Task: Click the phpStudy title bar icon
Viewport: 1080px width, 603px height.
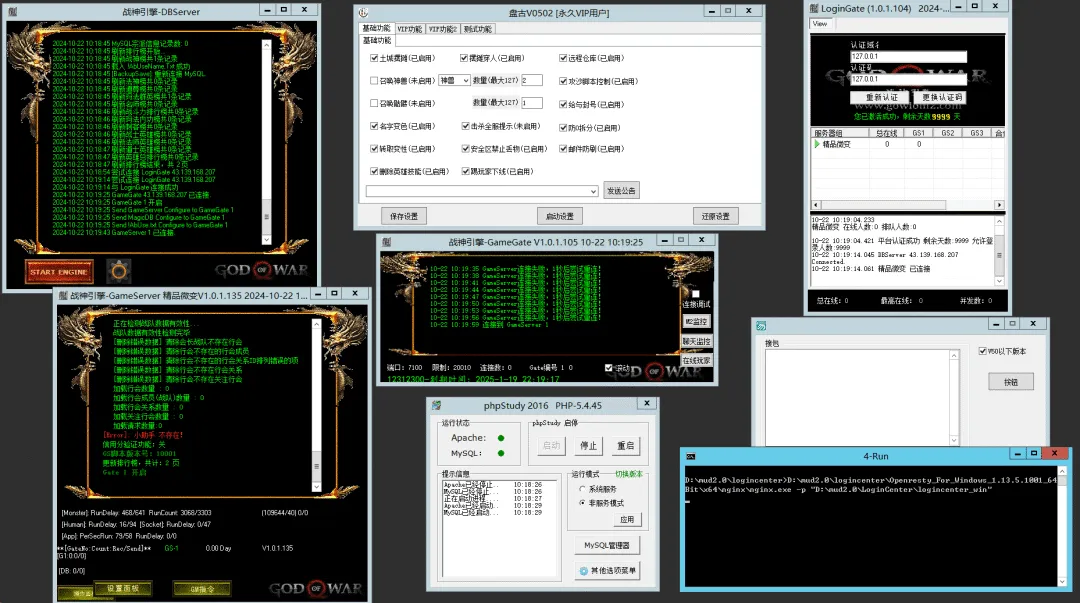Action: tap(437, 405)
